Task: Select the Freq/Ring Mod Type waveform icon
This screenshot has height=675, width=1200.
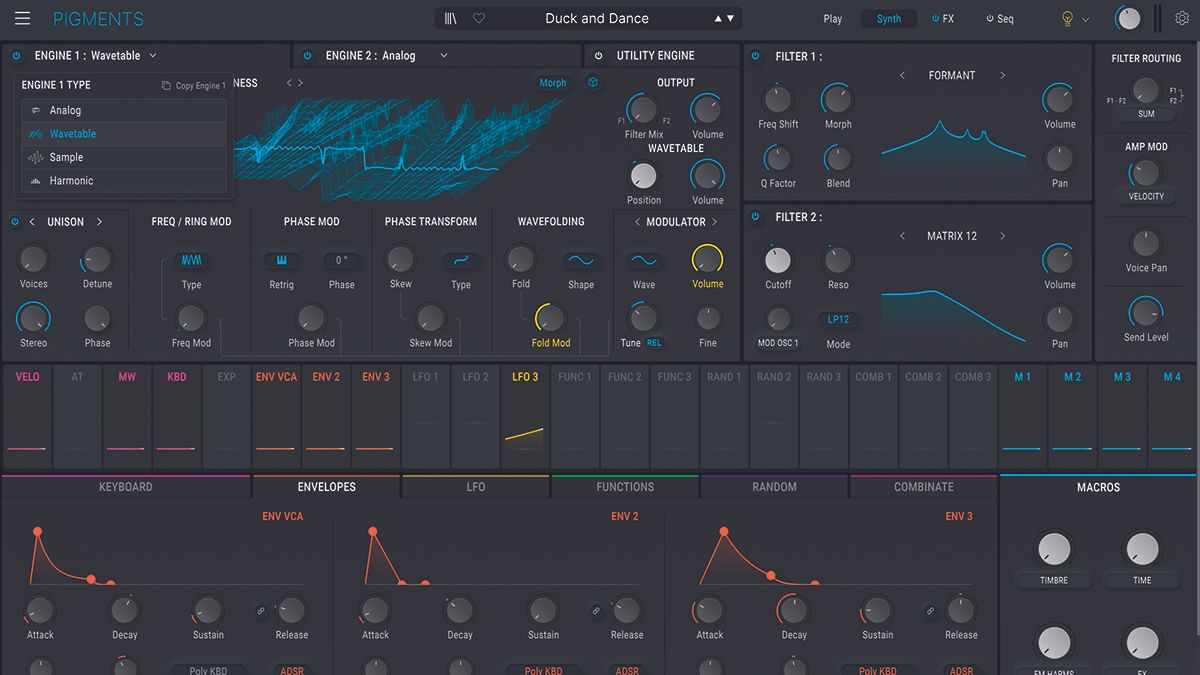Action: (x=192, y=260)
